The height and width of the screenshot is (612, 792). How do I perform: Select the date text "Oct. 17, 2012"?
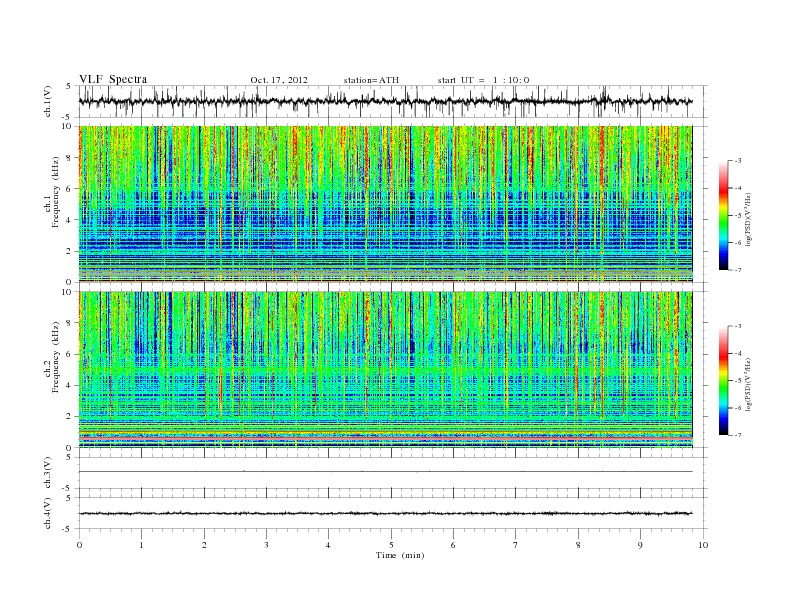[x=279, y=80]
